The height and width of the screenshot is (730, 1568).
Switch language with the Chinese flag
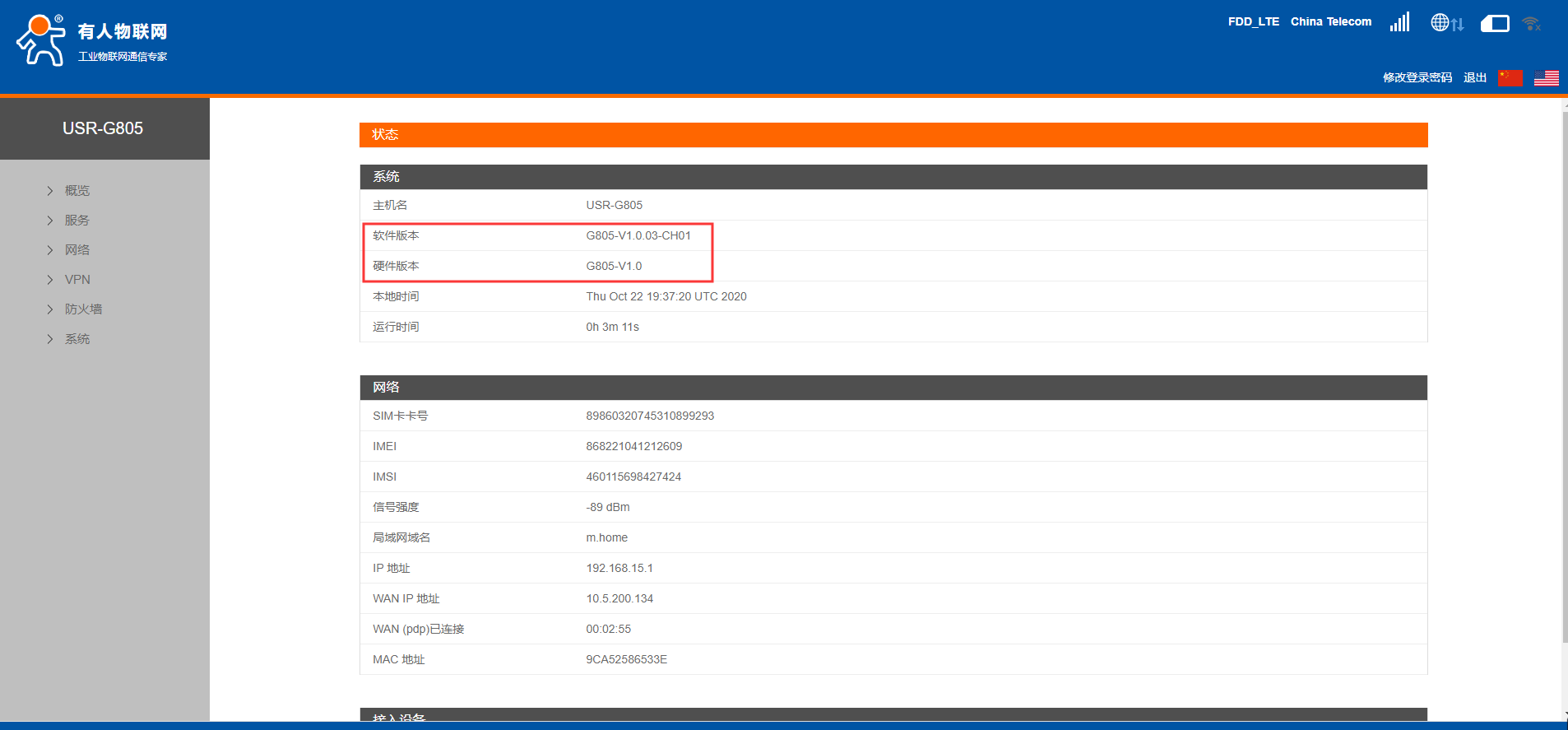click(1510, 78)
